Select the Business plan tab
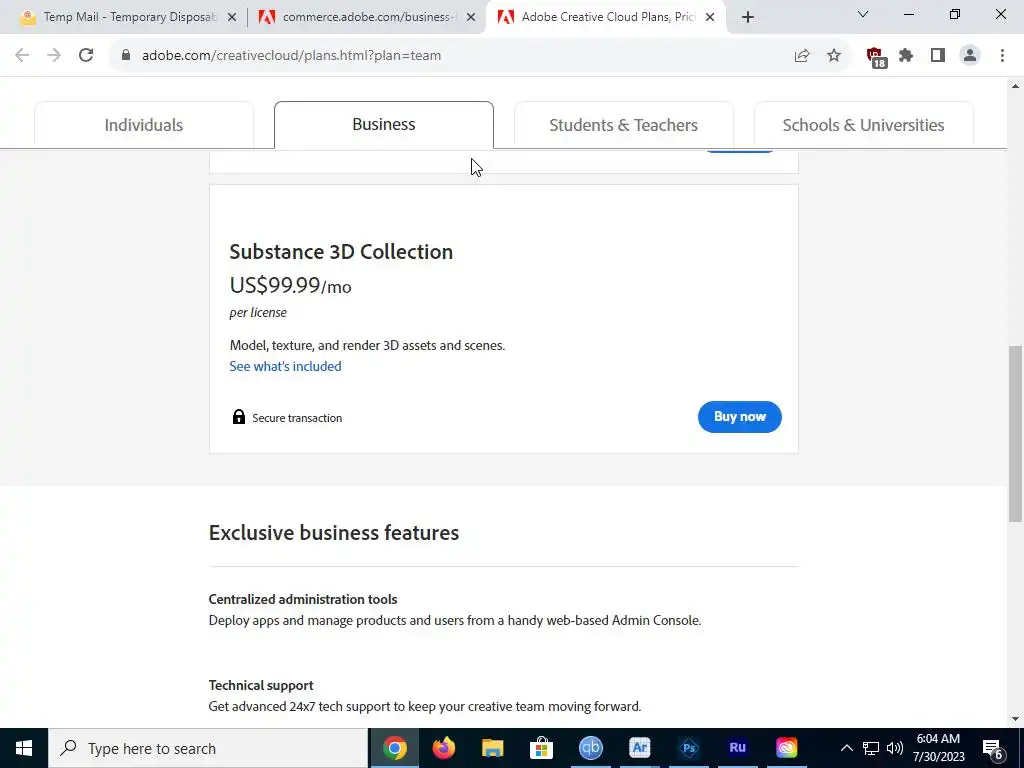 (x=384, y=124)
